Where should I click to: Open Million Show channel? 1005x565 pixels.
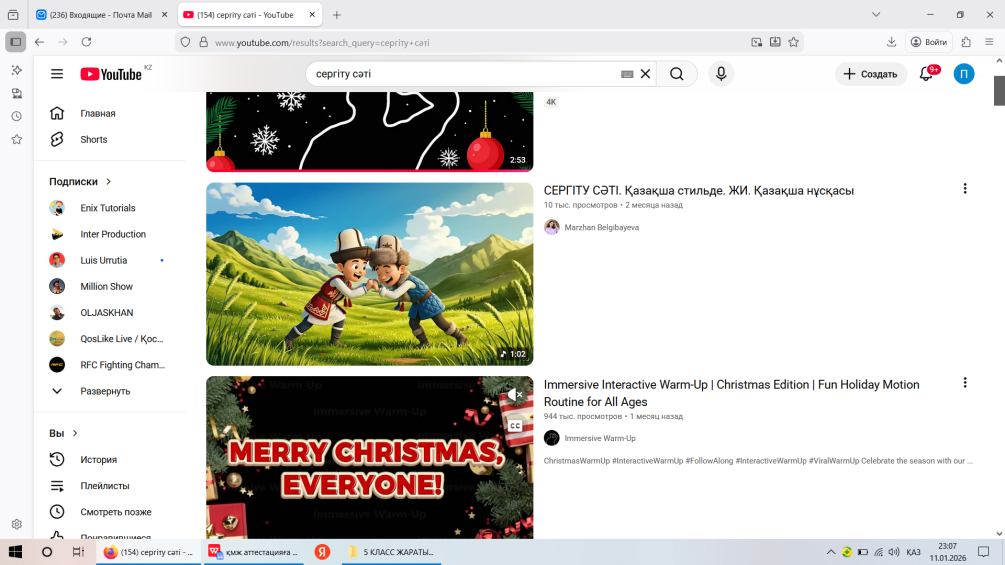109,287
